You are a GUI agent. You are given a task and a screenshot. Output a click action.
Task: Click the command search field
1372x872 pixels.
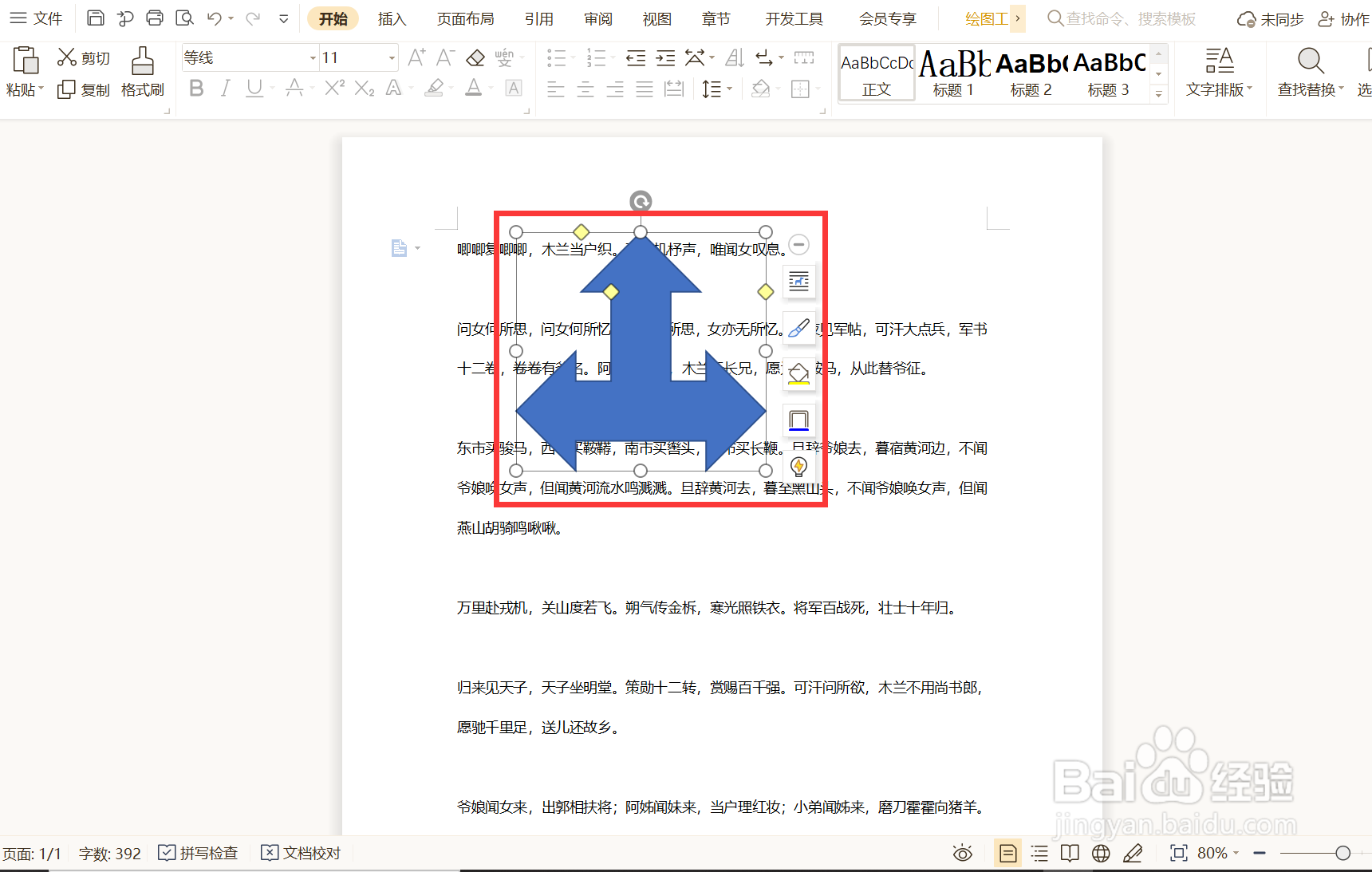coord(1122,18)
